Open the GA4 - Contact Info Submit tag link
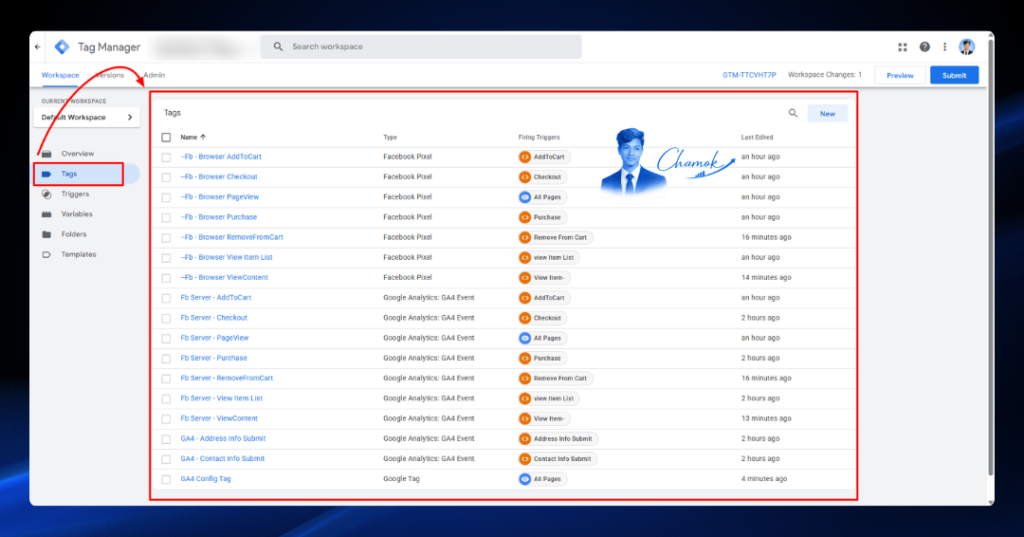 pyautogui.click(x=222, y=459)
